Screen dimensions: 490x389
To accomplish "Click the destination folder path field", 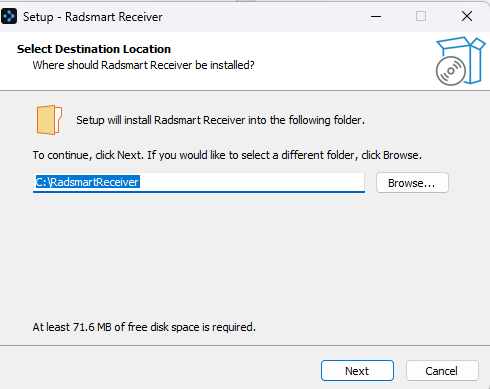I will (x=199, y=182).
